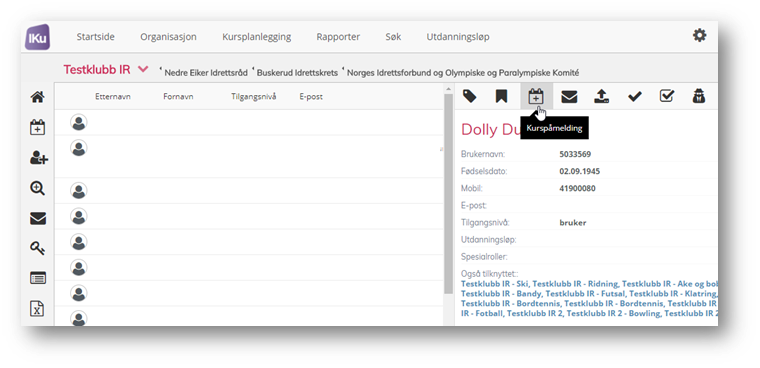Open the Kursplanlegging menu
Screen dimensions: 760x368
256,37
